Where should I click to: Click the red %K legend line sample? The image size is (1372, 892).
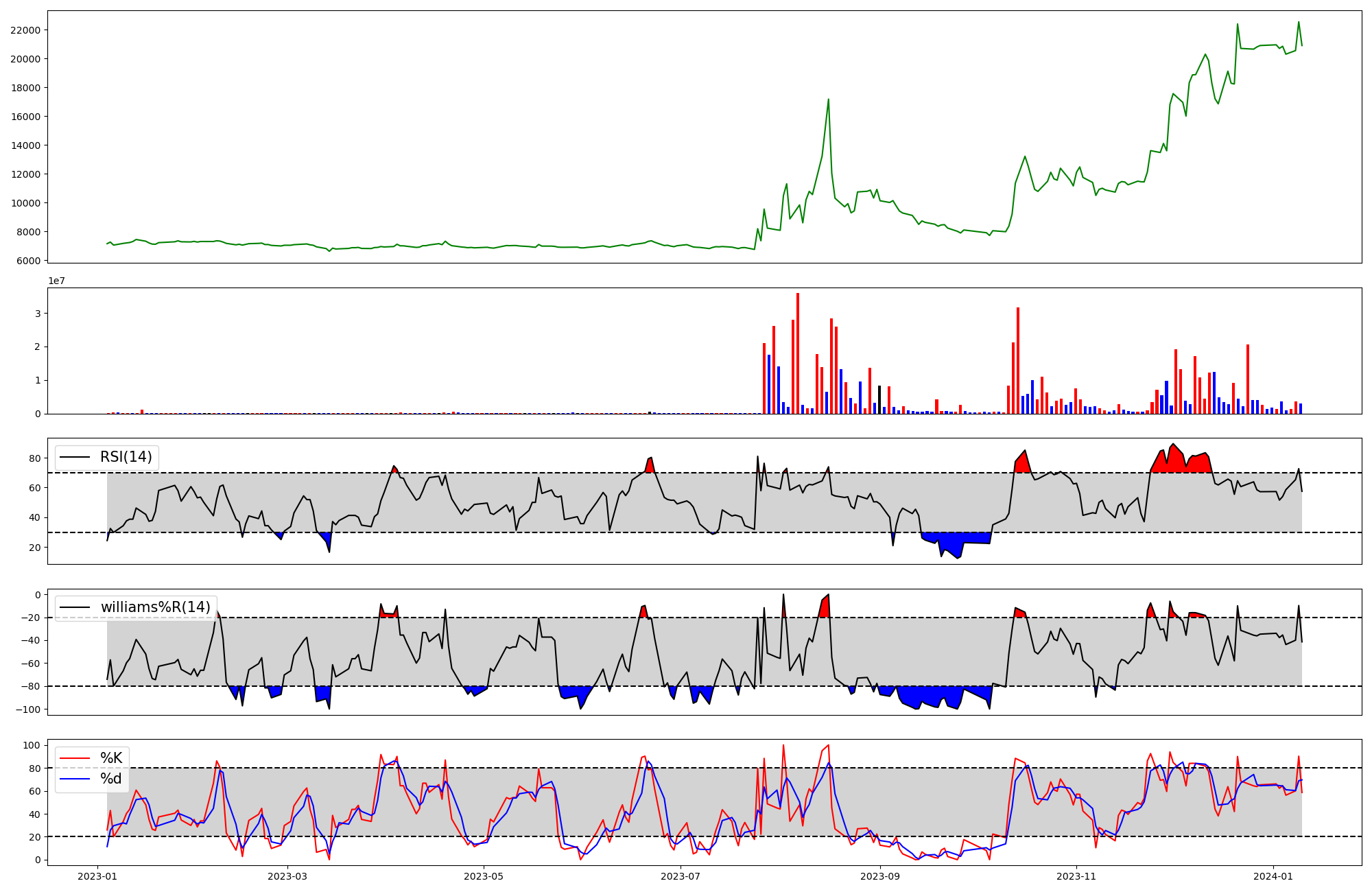(75, 758)
